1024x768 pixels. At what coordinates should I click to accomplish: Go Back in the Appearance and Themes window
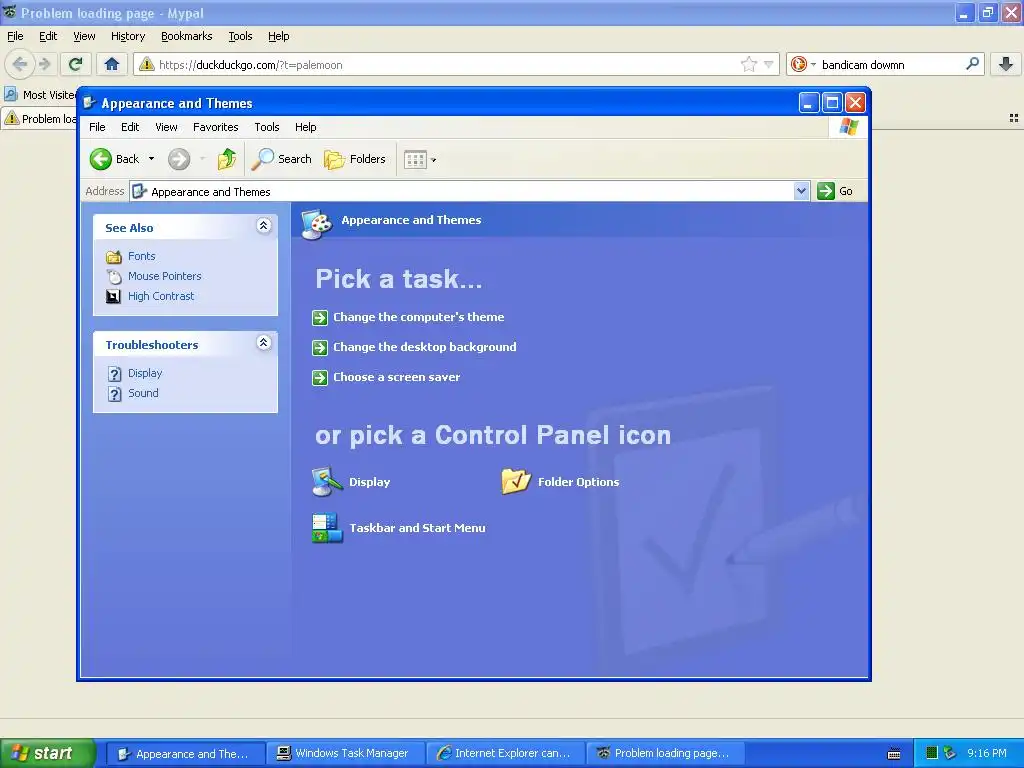(114, 159)
